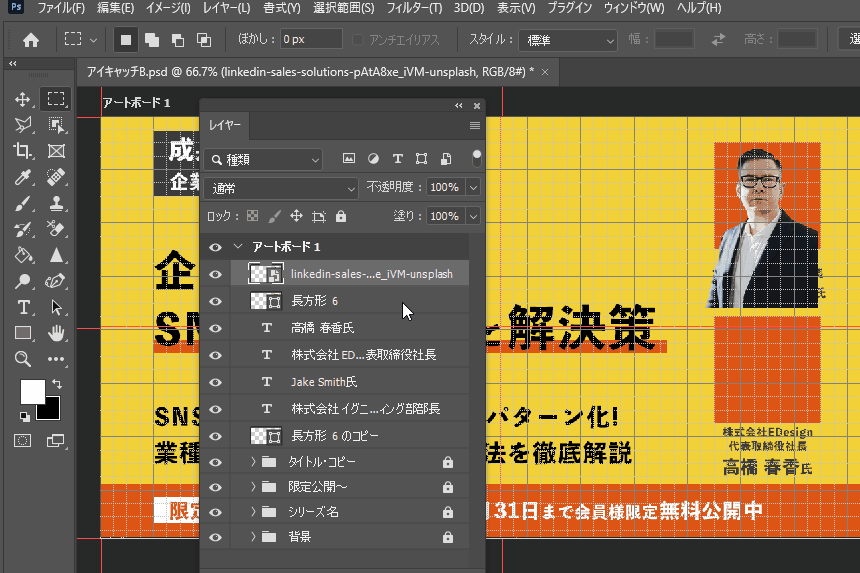Select the Path Selection tool
860x573 pixels.
click(55, 308)
